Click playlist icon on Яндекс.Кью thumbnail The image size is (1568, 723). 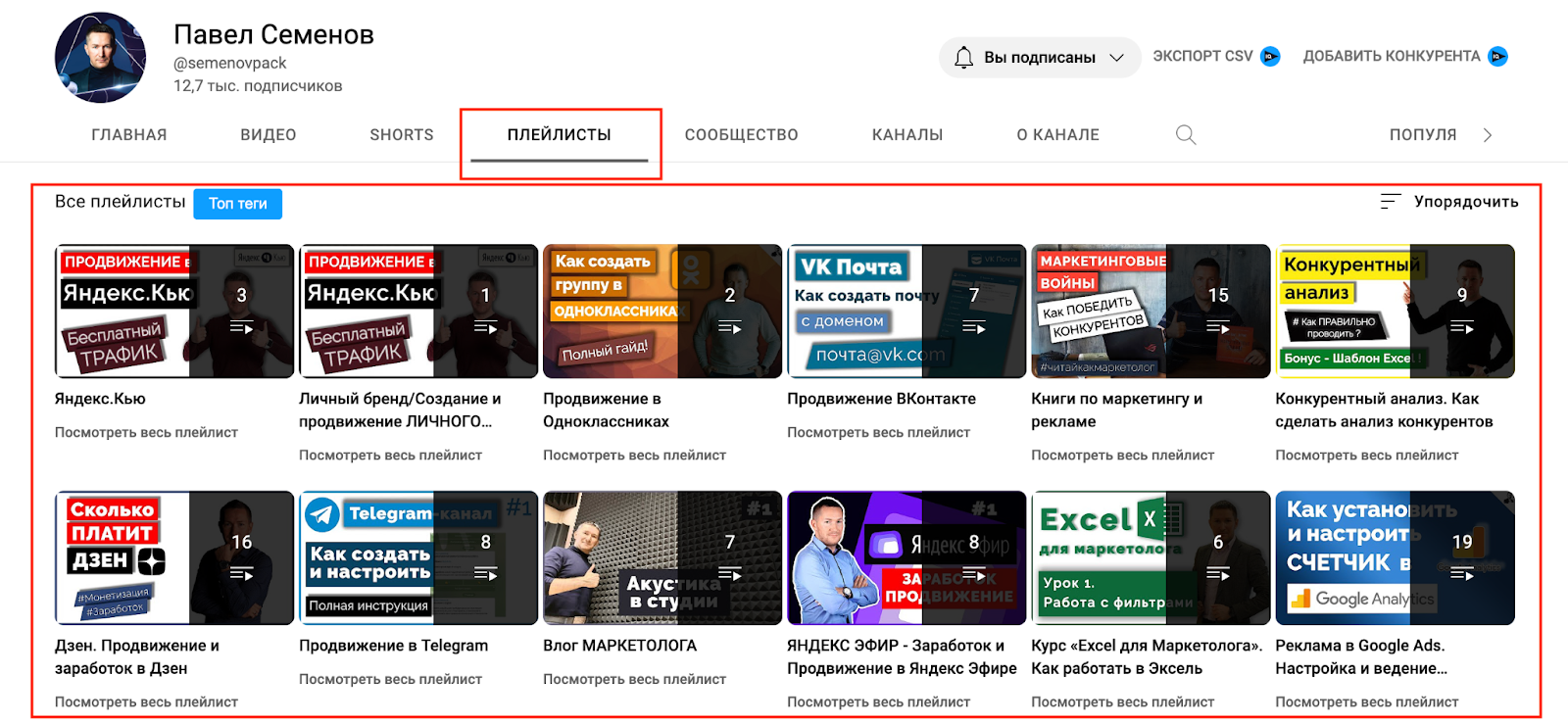241,328
